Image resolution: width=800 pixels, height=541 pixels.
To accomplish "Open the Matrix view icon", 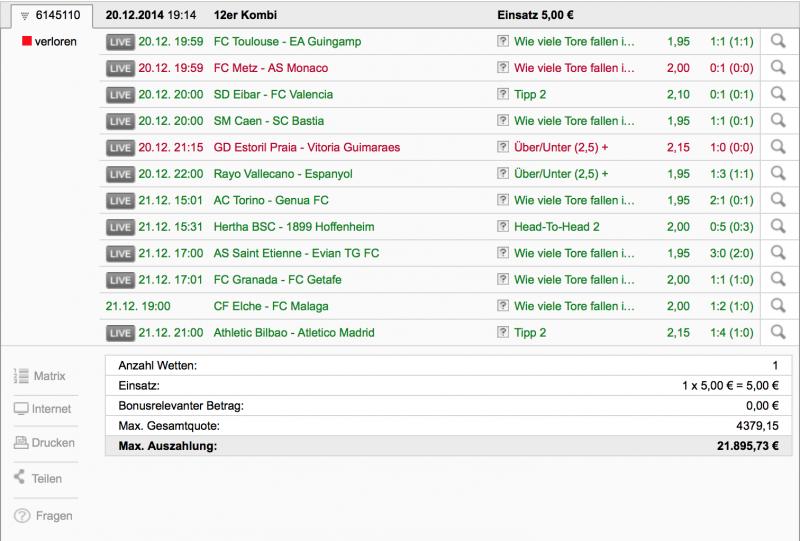I will (x=21, y=376).
